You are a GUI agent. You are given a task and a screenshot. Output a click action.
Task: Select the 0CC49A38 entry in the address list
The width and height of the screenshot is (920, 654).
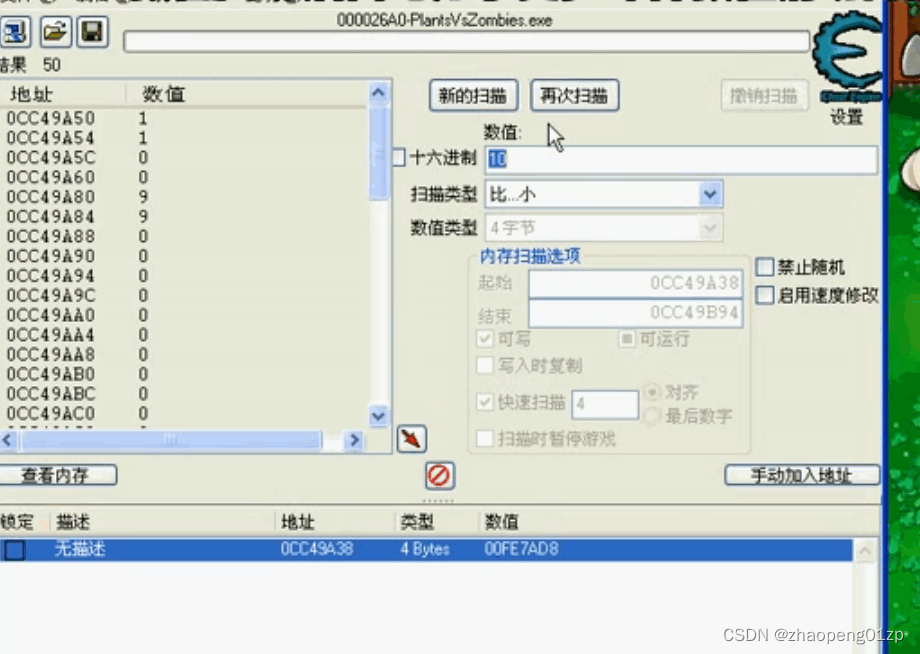(x=316, y=548)
